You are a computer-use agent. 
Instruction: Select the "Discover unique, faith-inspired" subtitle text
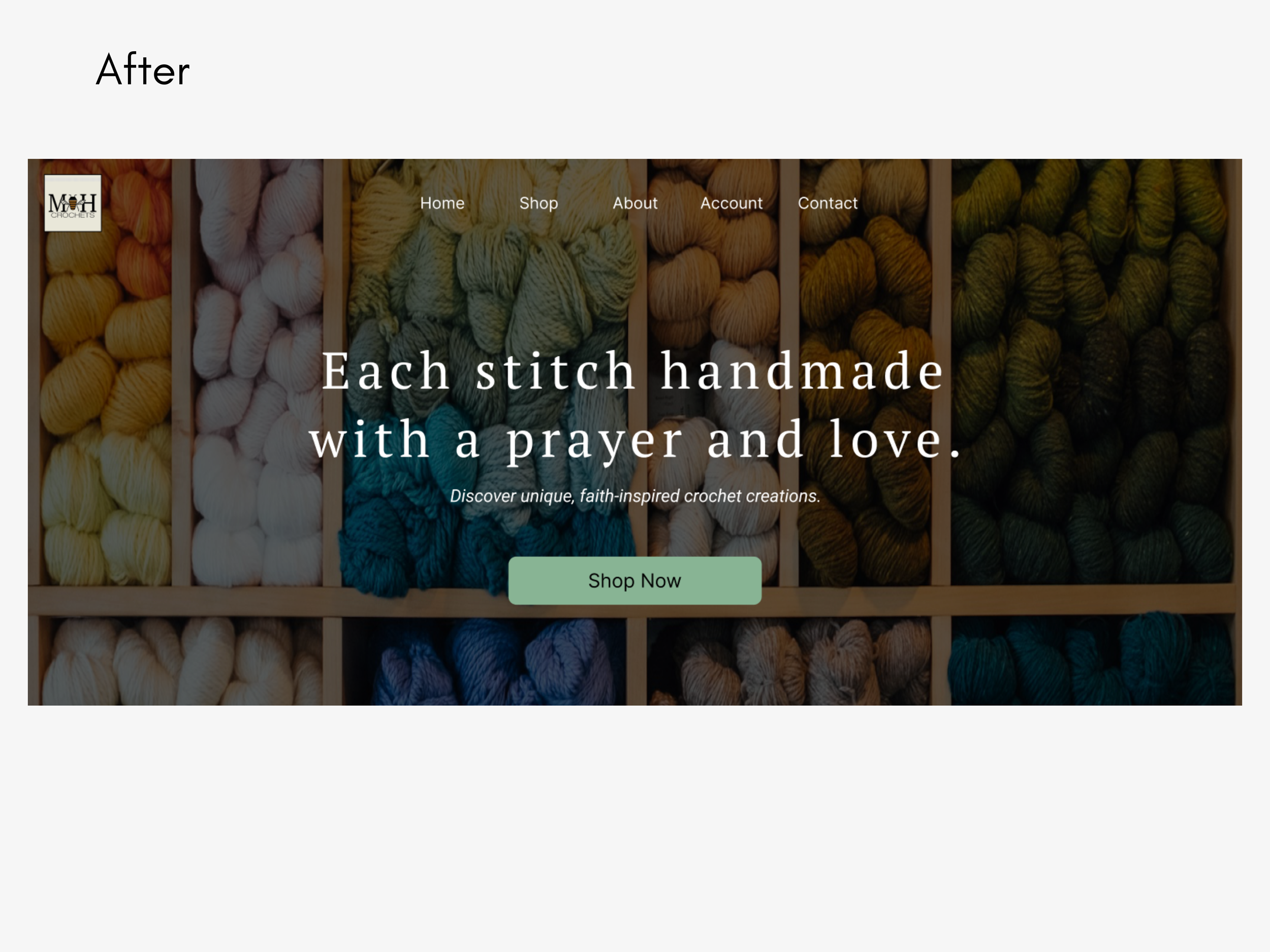click(635, 496)
